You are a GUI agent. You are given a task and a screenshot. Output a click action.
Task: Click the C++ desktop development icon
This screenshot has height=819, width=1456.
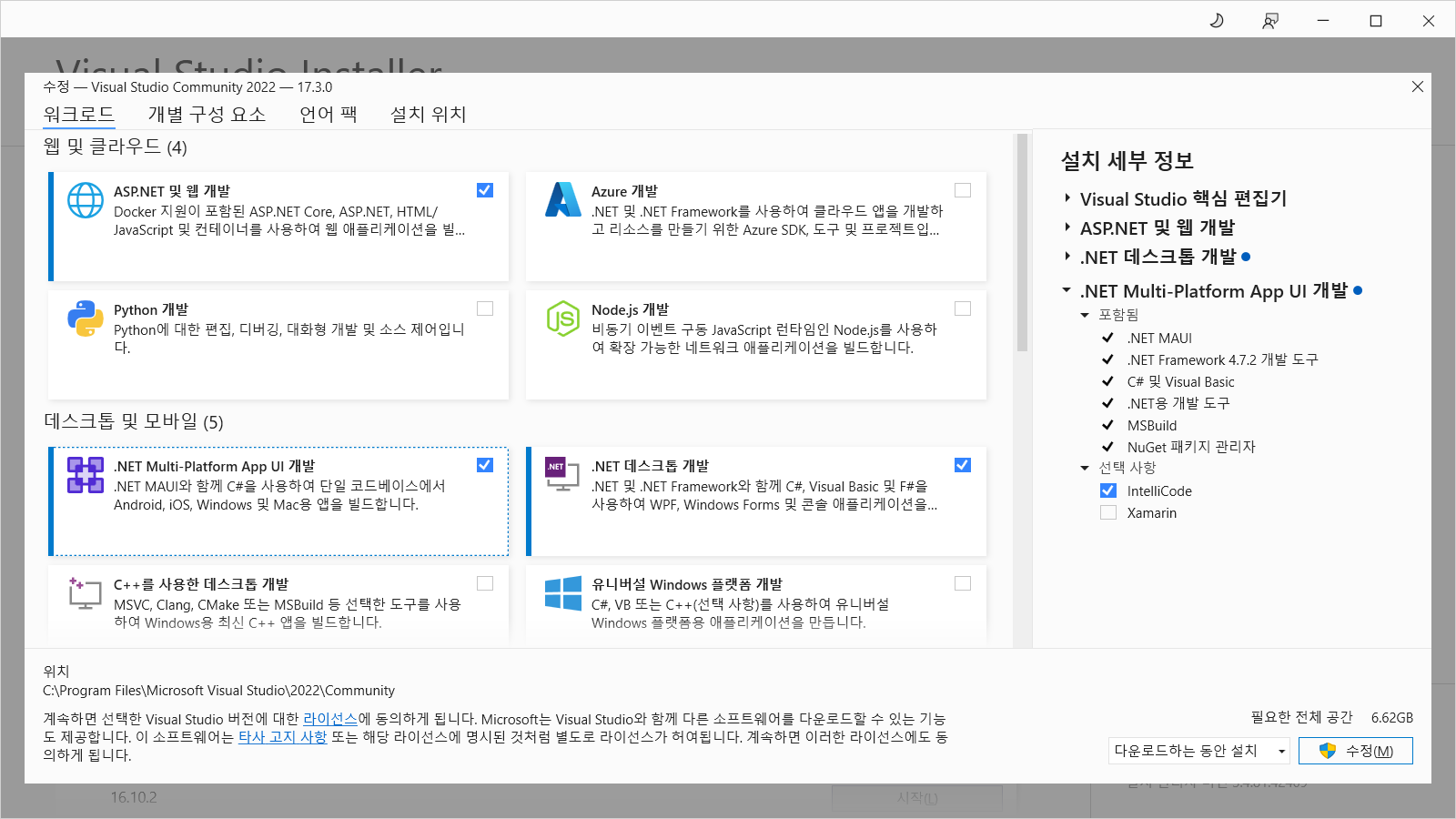(x=86, y=592)
